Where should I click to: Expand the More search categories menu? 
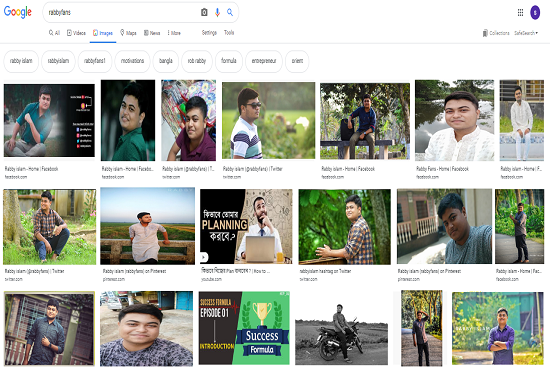click(x=174, y=33)
